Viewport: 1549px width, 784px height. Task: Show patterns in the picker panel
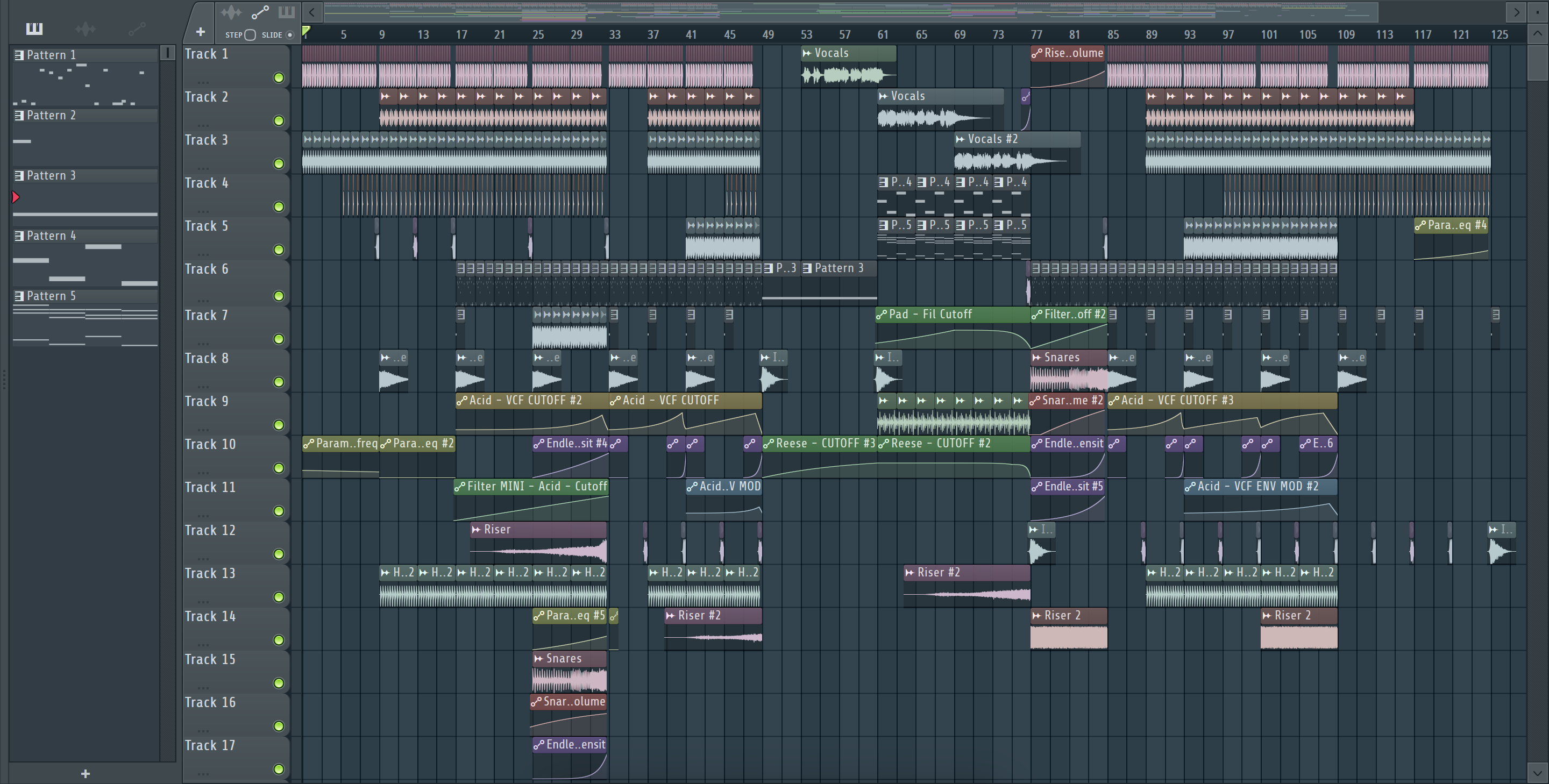pos(34,28)
